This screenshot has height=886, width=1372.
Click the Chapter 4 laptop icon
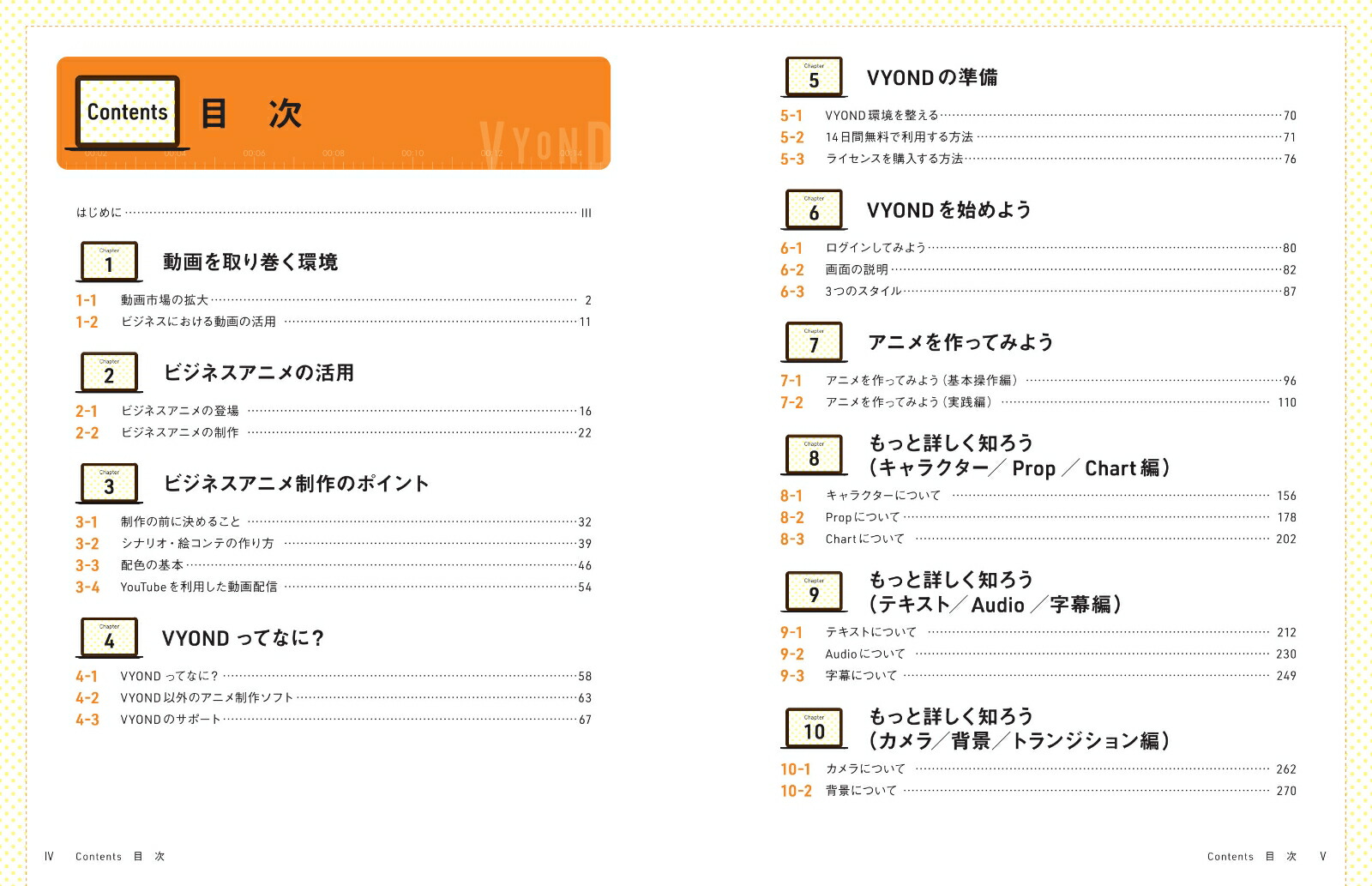coord(109,637)
